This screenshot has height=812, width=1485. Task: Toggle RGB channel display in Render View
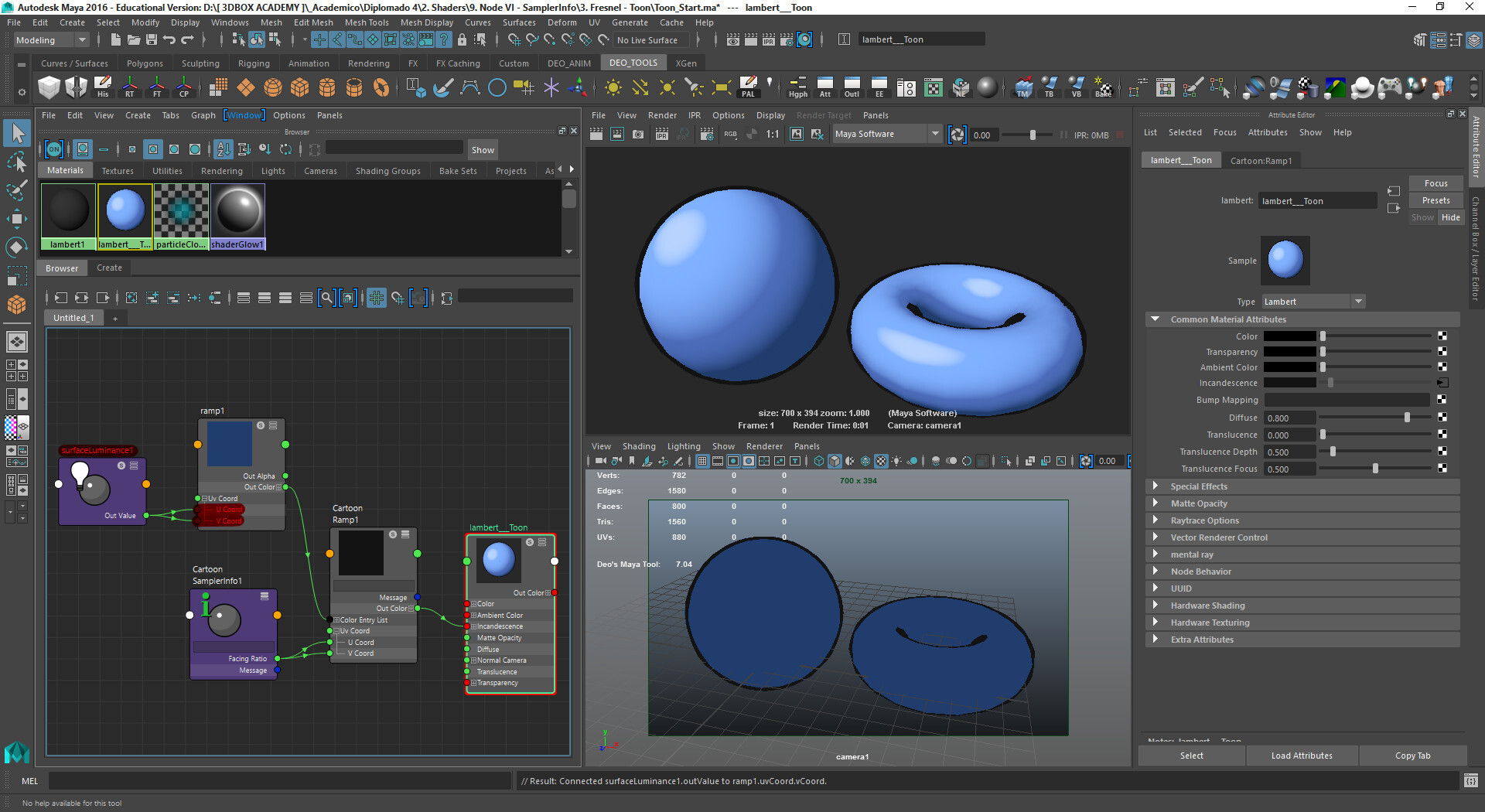pos(730,135)
